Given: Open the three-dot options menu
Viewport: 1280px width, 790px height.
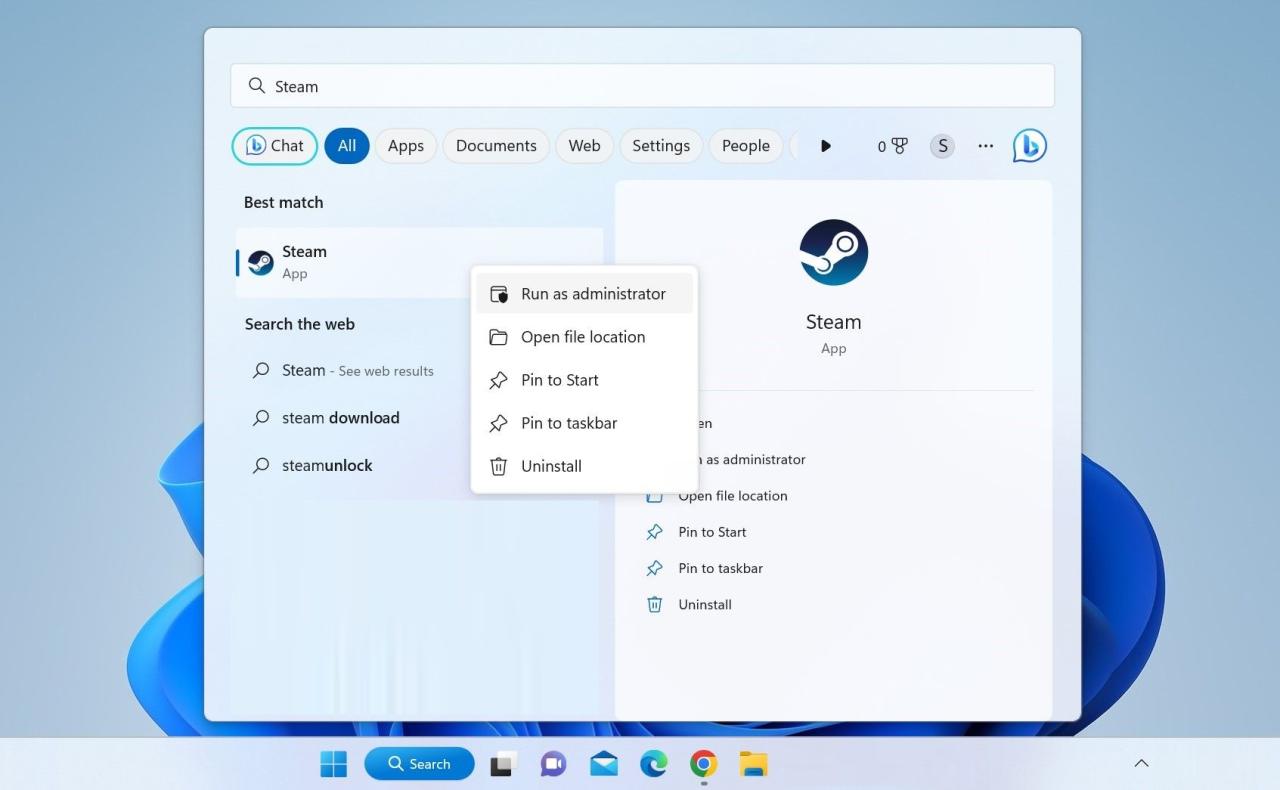Looking at the screenshot, I should point(986,146).
